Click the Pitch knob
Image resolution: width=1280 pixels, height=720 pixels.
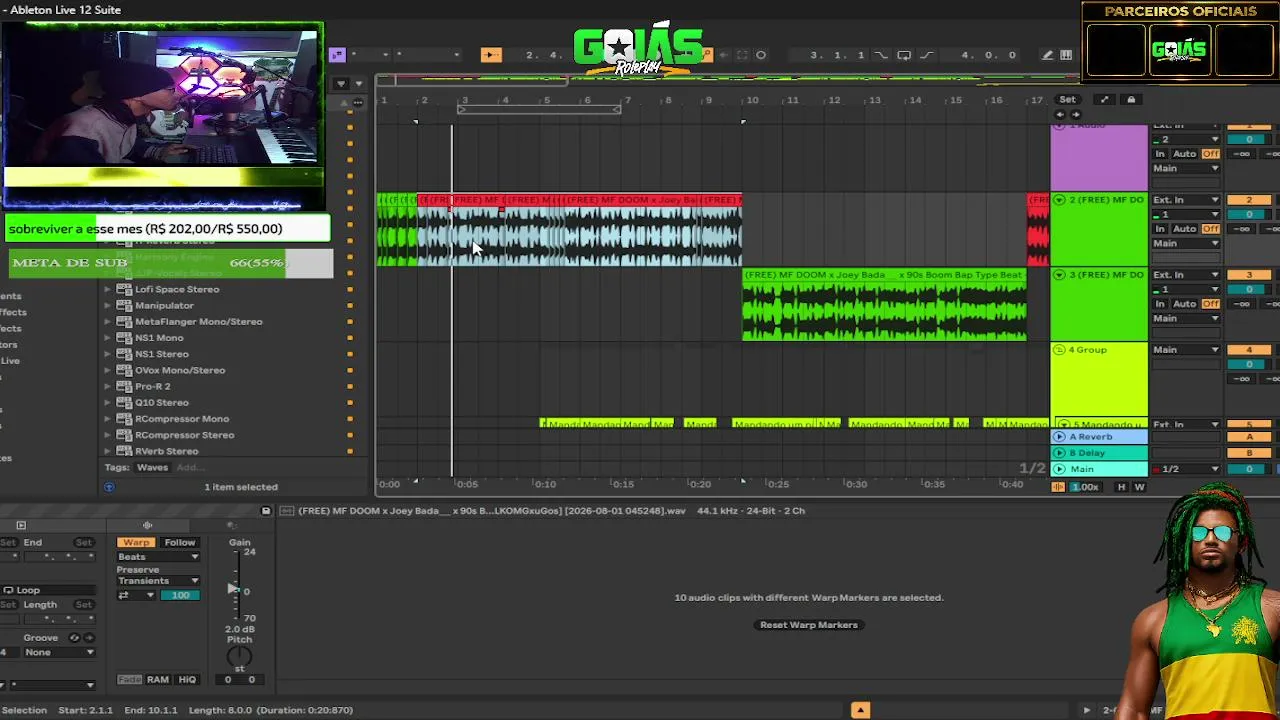[x=239, y=657]
